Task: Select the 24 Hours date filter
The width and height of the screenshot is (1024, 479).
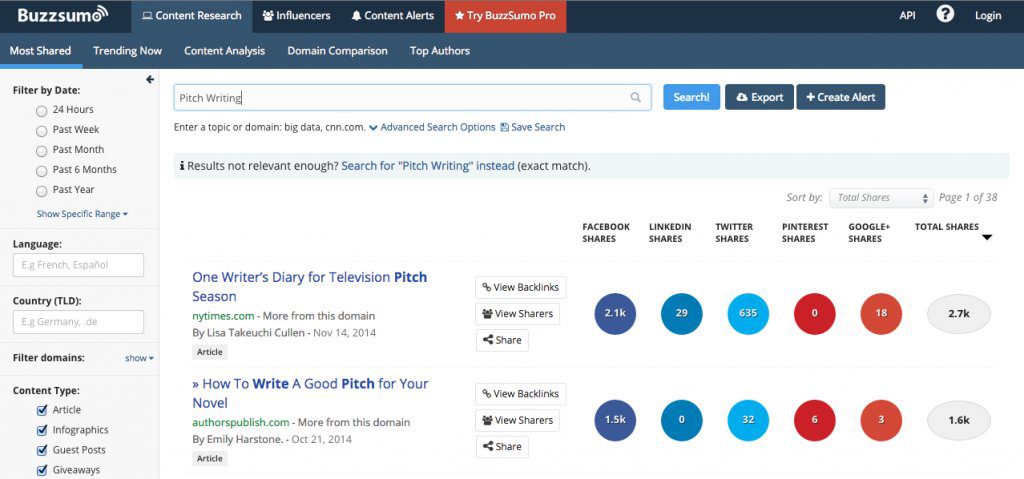Action: (x=42, y=111)
